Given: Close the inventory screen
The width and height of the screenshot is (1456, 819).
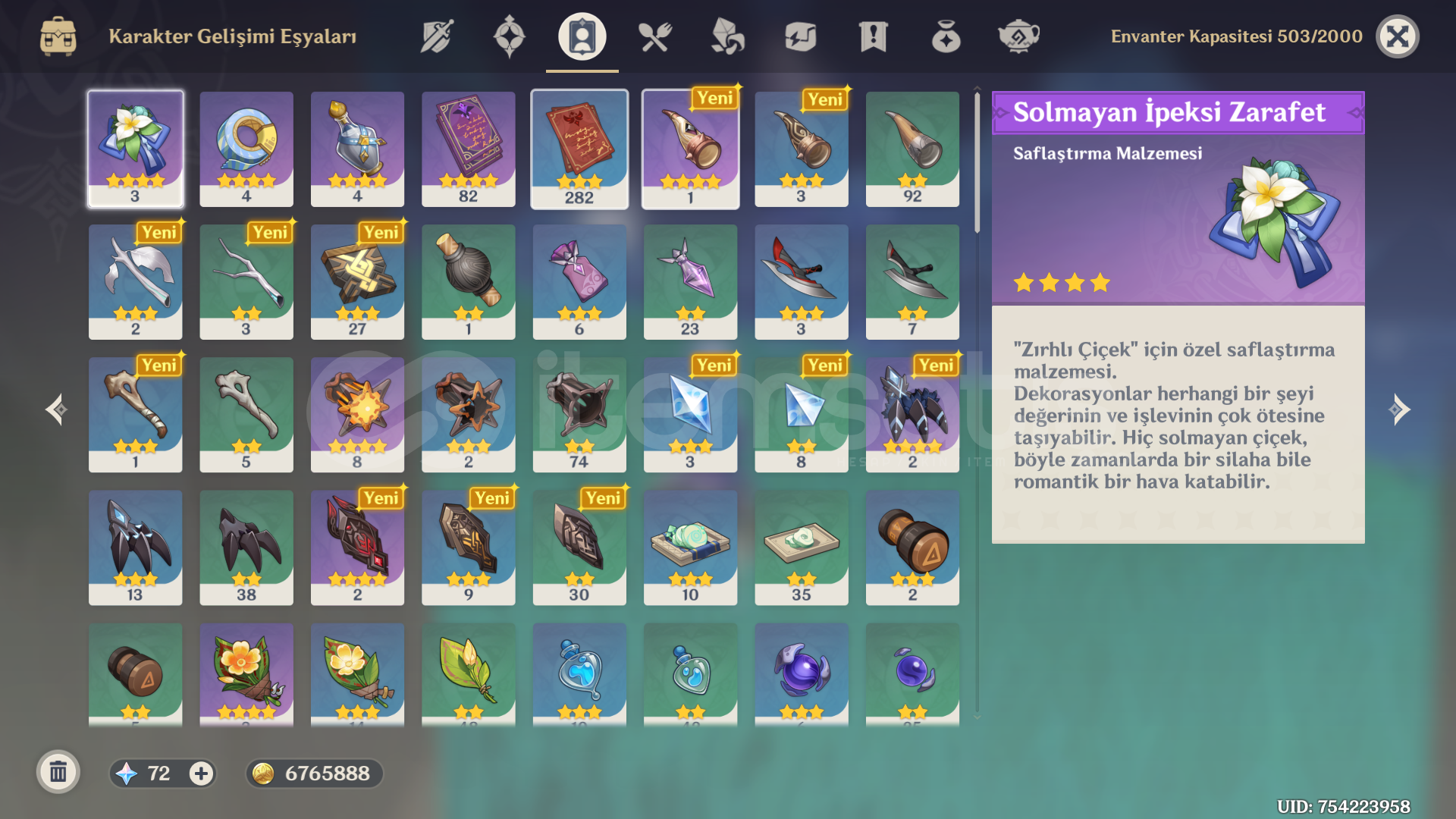Looking at the screenshot, I should pyautogui.click(x=1398, y=36).
